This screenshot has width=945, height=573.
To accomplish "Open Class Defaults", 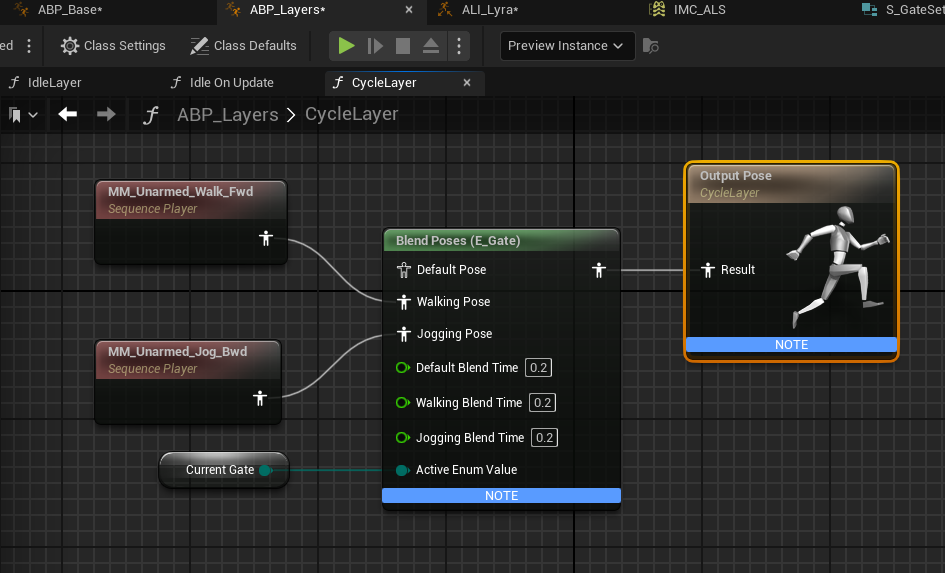I will [x=243, y=46].
